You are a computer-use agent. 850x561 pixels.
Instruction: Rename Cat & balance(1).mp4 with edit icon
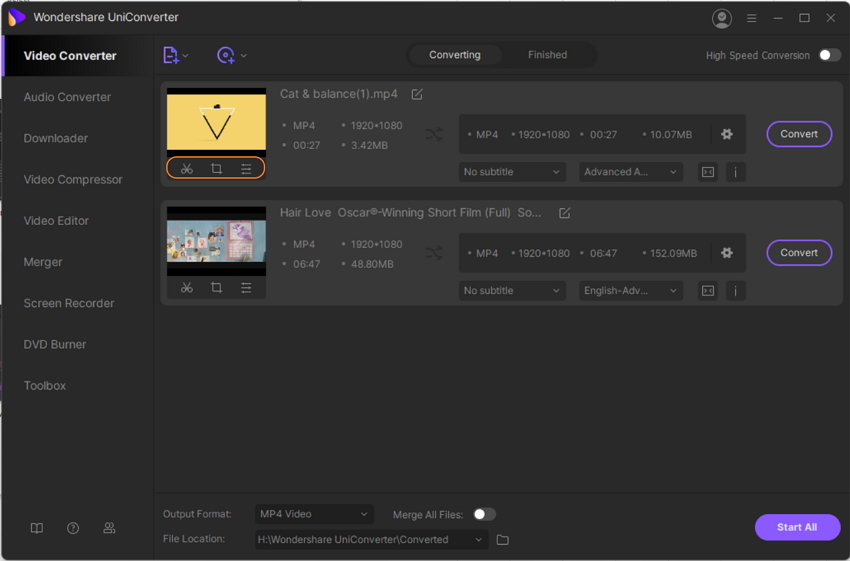tap(417, 94)
